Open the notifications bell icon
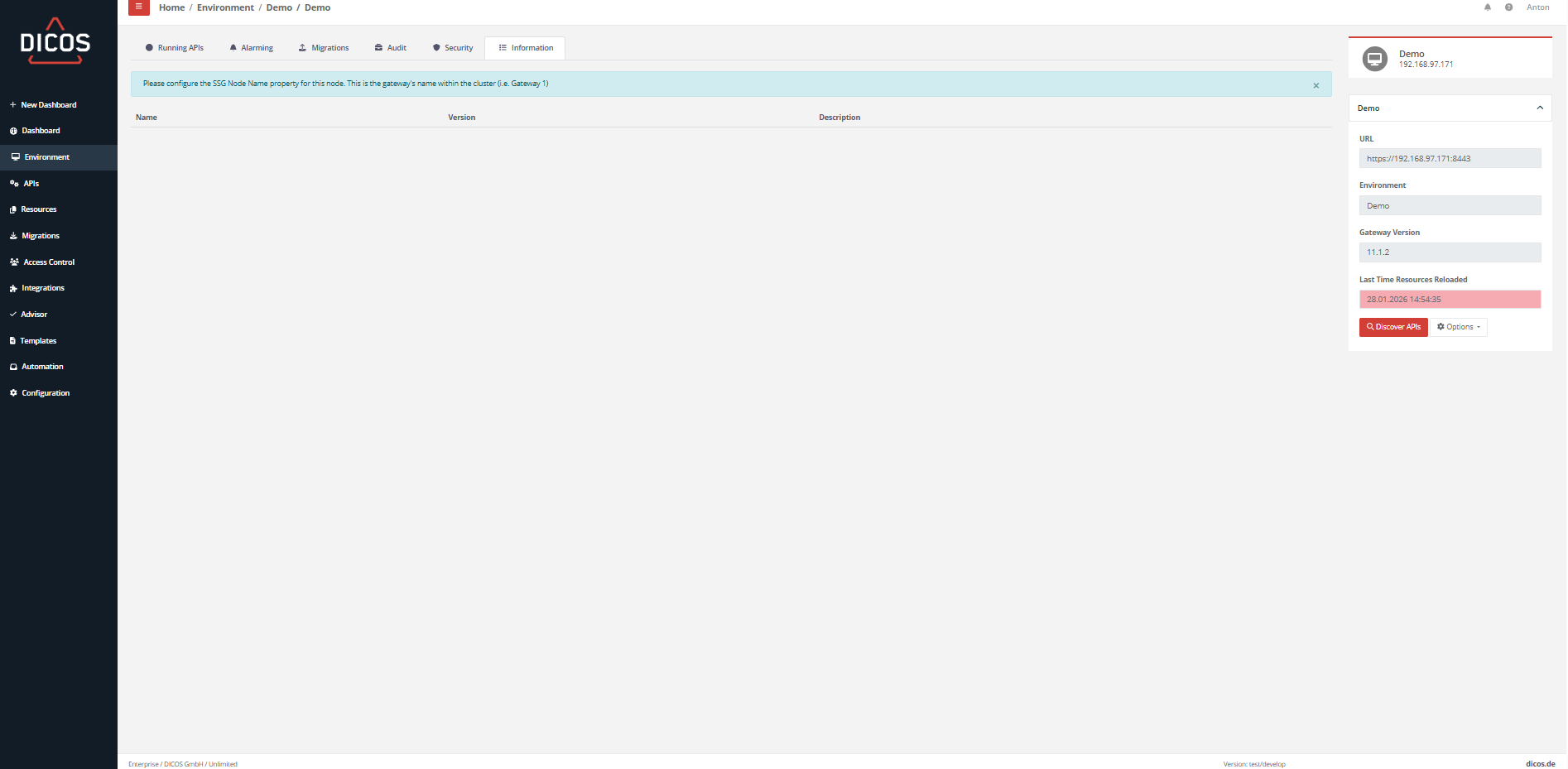Screen dimensions: 1568x769 click(x=1487, y=7)
